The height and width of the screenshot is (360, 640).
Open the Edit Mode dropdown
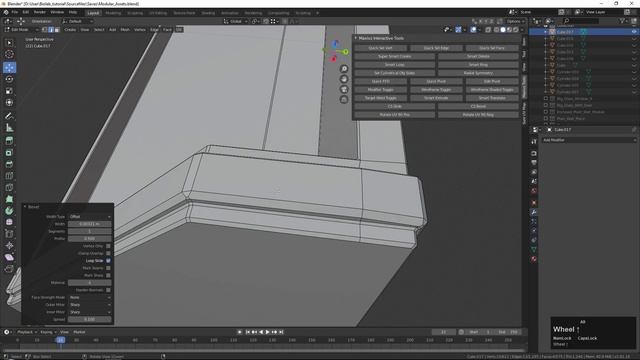point(21,30)
